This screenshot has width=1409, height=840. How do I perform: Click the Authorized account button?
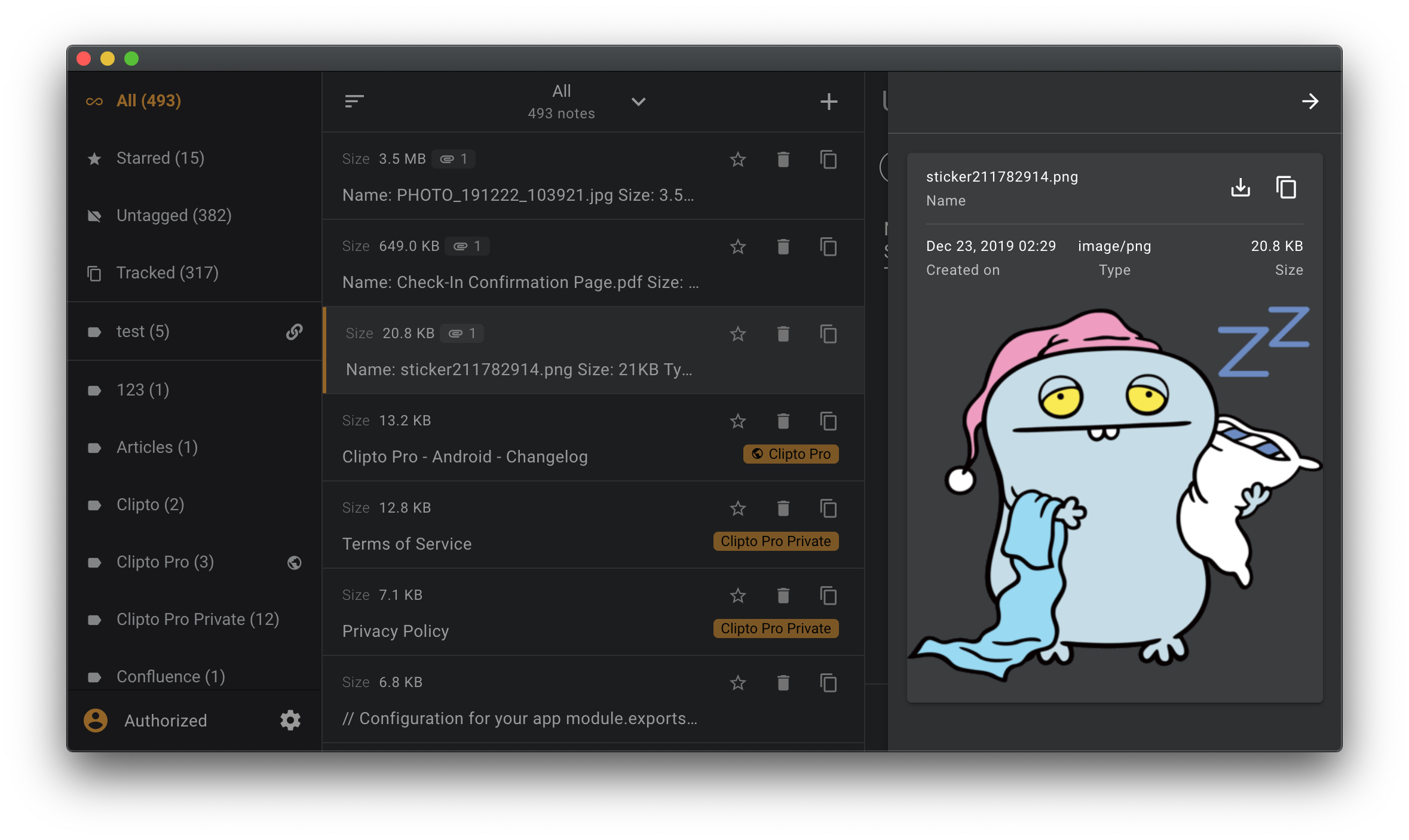pyautogui.click(x=165, y=721)
